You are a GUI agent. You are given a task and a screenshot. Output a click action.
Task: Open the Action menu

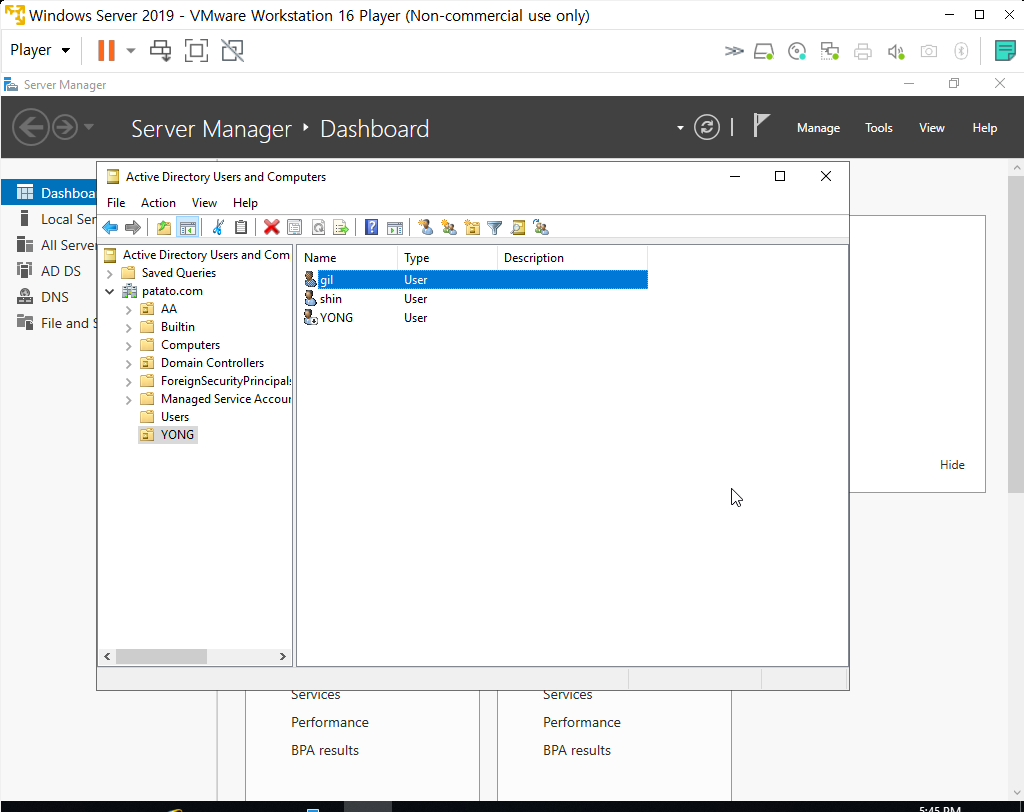point(158,202)
